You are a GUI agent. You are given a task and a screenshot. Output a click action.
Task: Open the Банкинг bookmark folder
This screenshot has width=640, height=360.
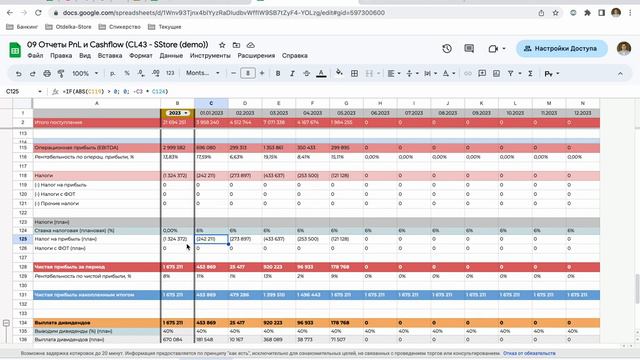22,27
